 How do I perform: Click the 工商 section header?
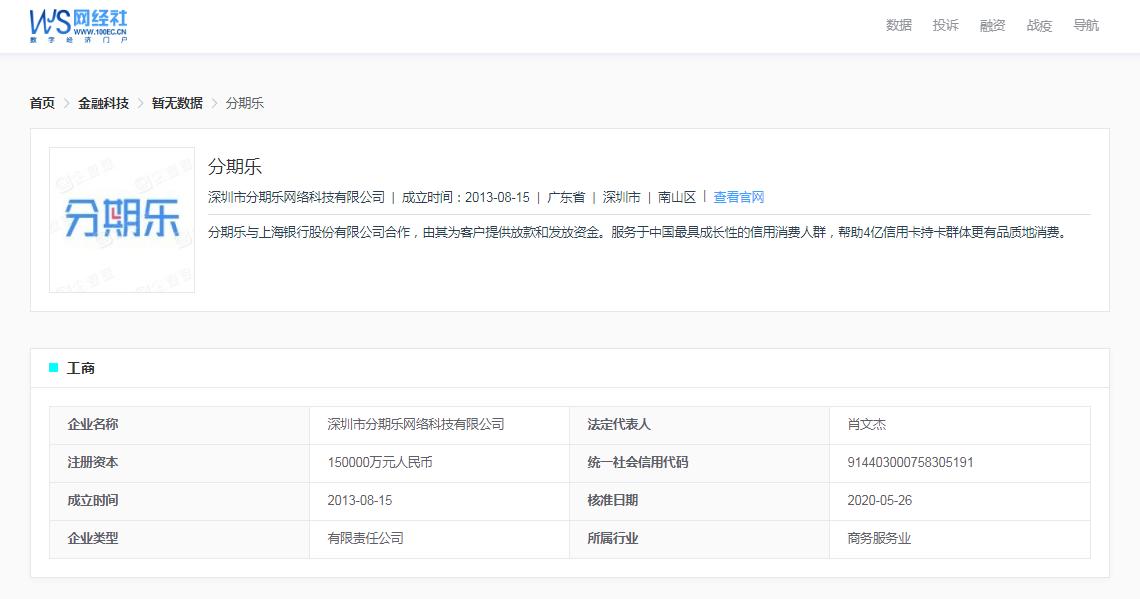point(82,369)
